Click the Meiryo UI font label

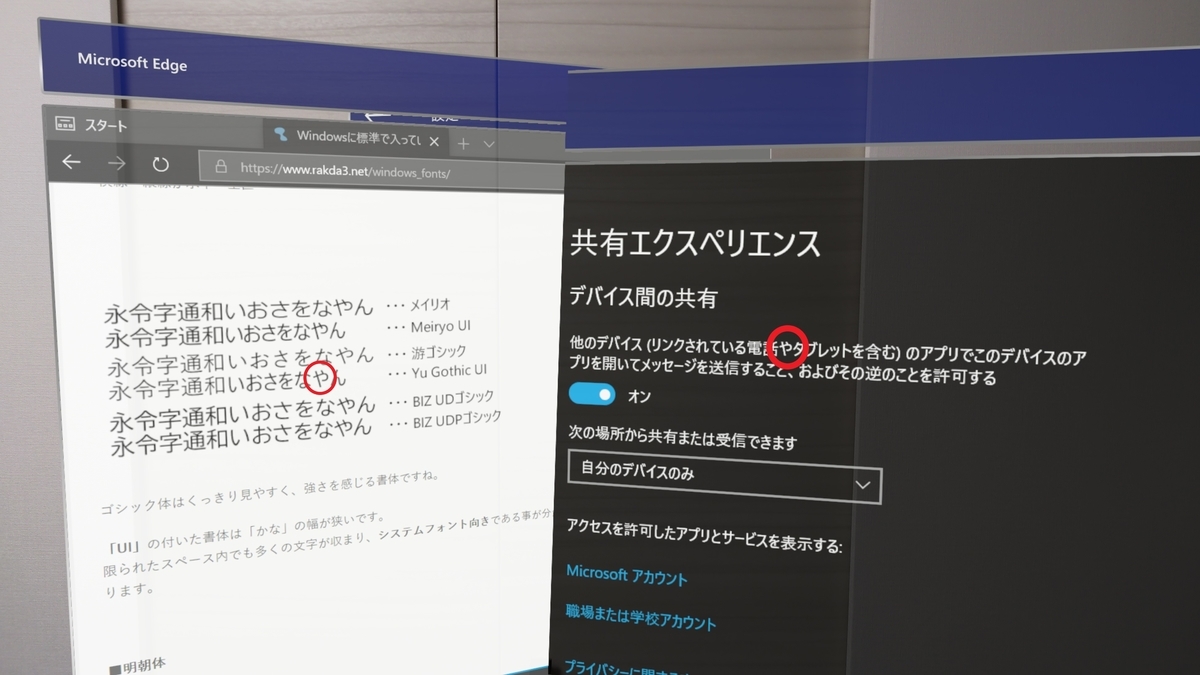[x=440, y=327]
